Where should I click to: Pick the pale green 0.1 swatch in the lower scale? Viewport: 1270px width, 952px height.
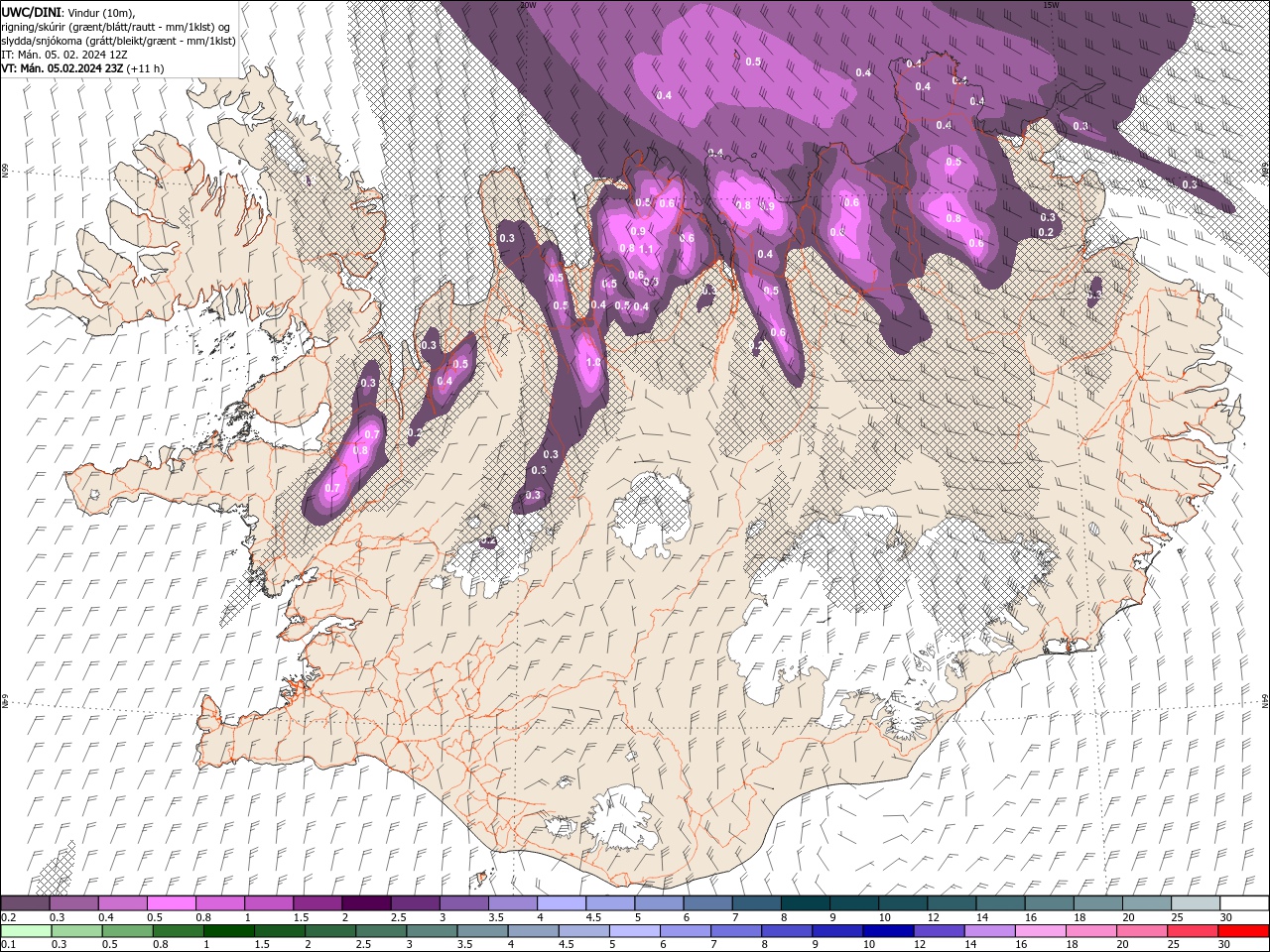pyautogui.click(x=26, y=931)
